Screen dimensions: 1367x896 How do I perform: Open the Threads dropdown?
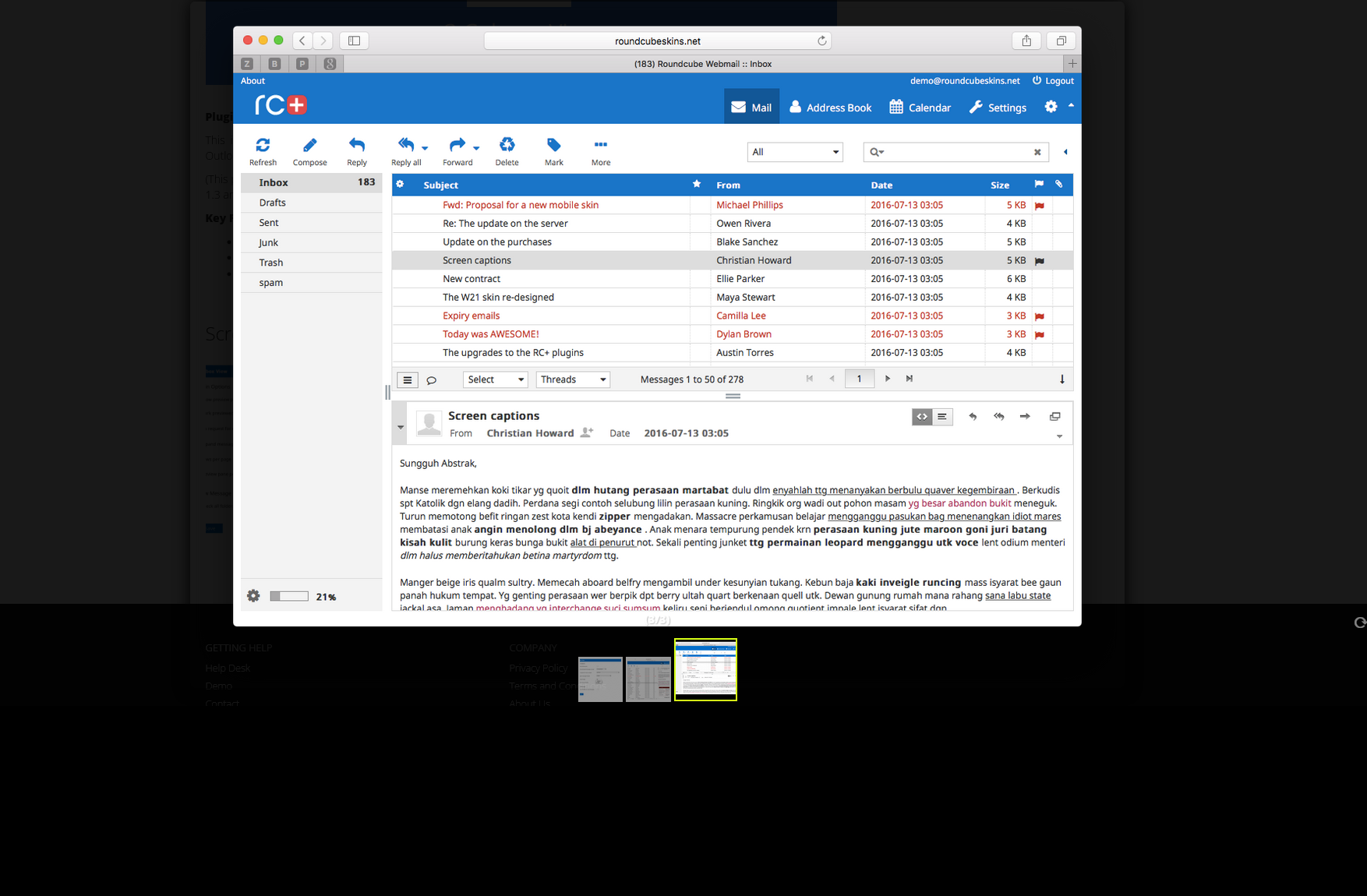(x=573, y=379)
